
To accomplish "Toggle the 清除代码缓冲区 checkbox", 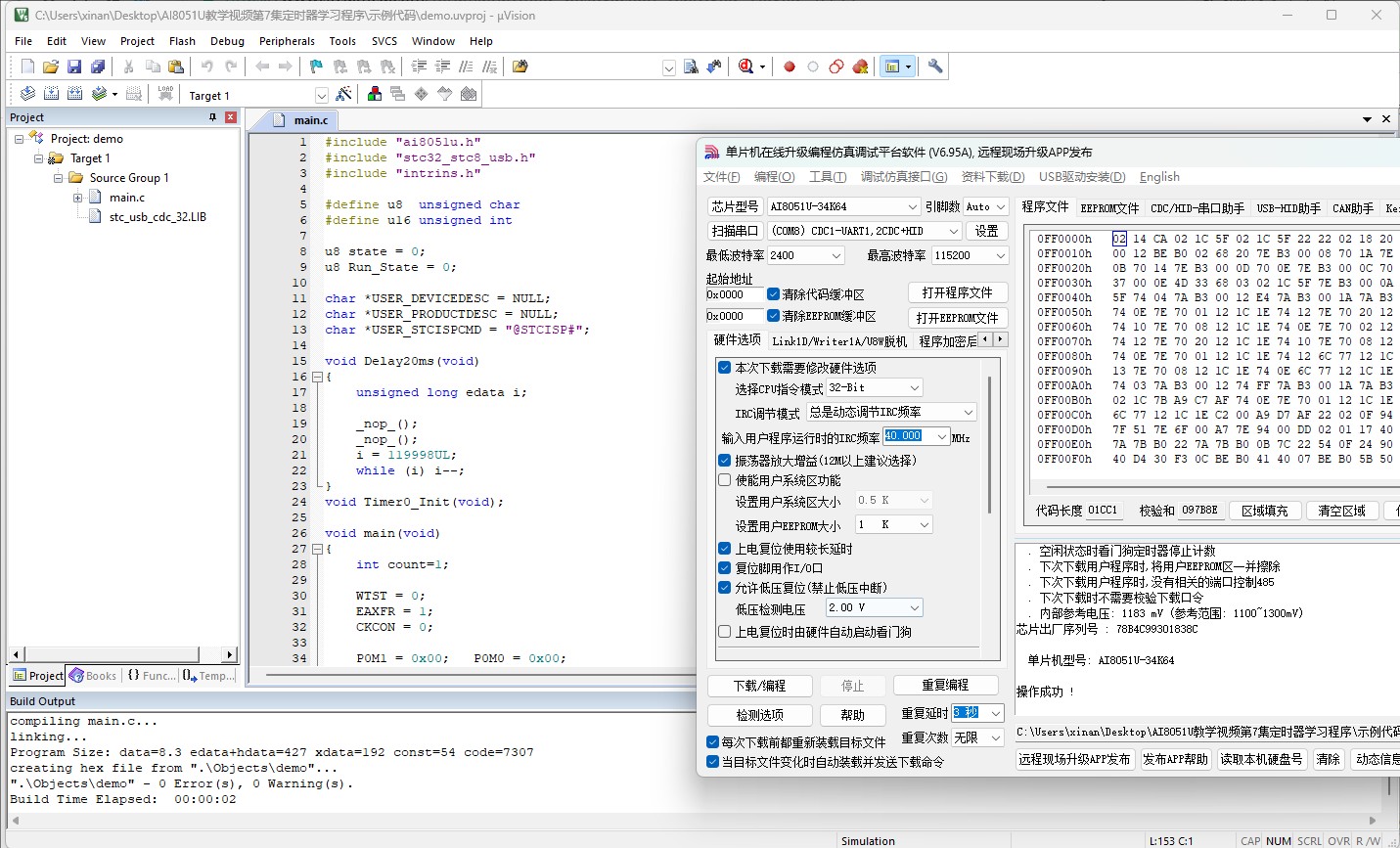I will (773, 293).
